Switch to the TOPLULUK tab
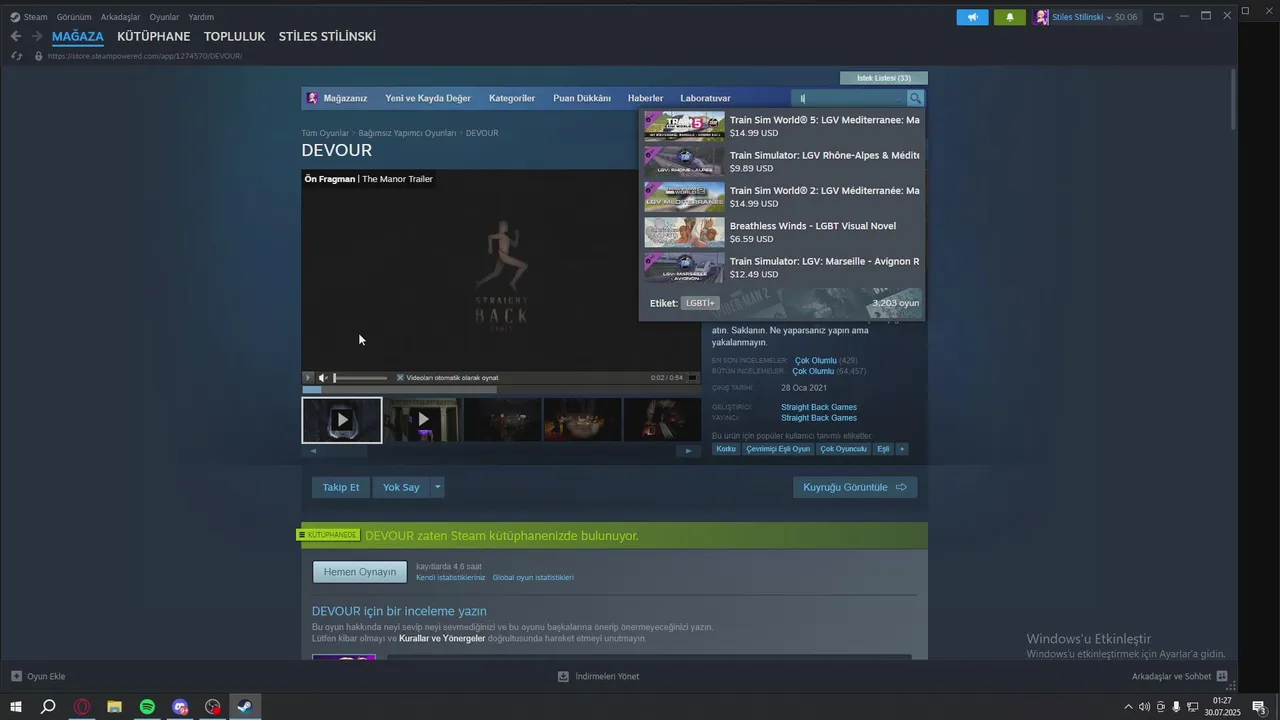Screen dimensions: 1280x720 234,36
